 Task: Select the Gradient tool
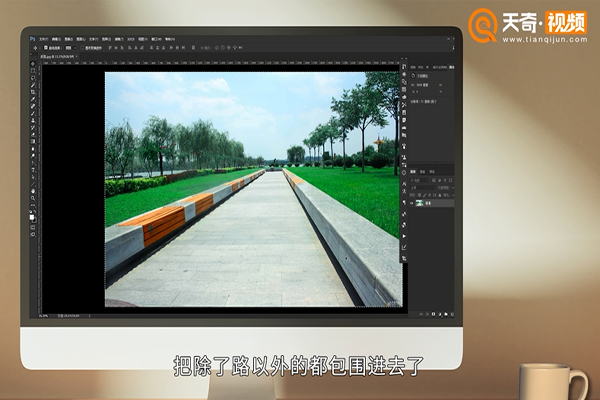pos(33,141)
